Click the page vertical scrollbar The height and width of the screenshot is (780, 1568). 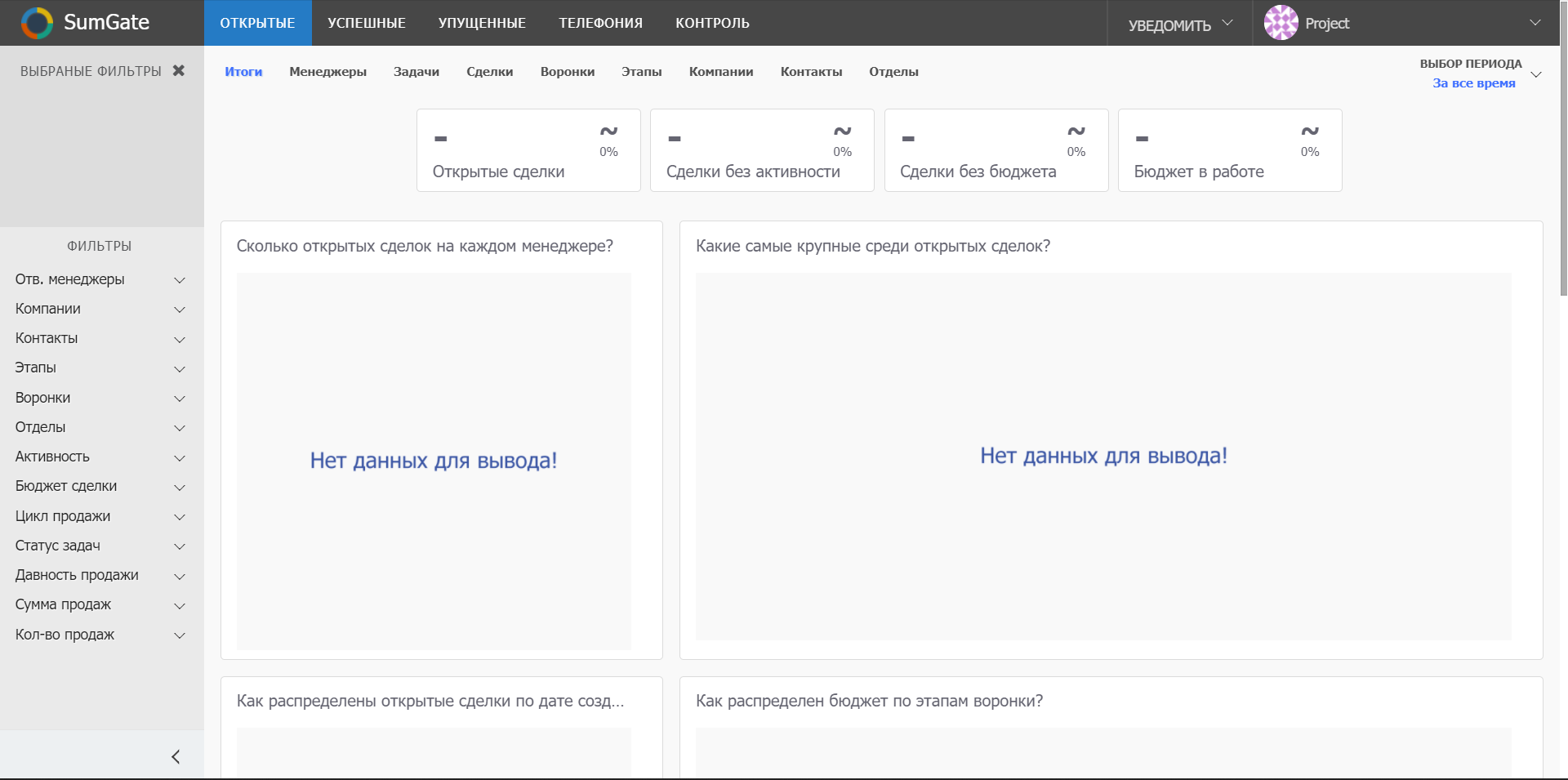[1563, 147]
